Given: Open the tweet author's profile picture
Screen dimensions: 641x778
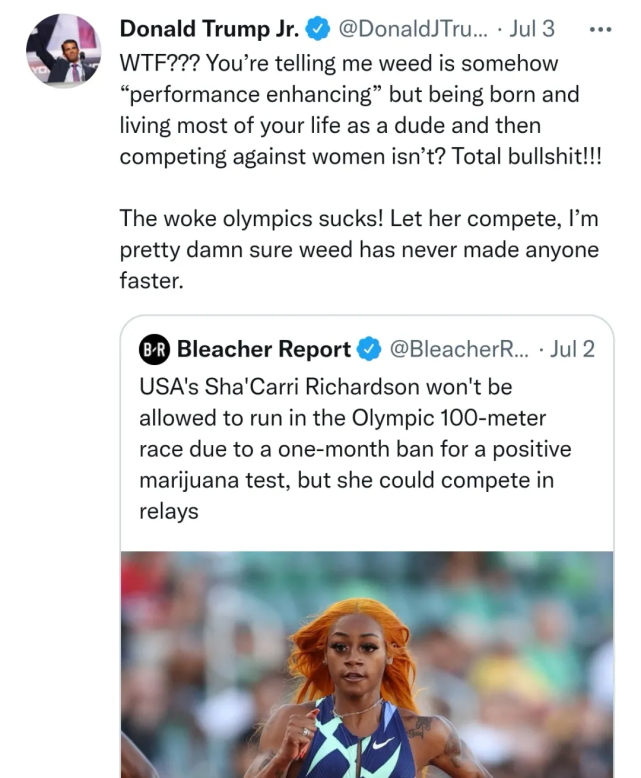Looking at the screenshot, I should tap(62, 50).
